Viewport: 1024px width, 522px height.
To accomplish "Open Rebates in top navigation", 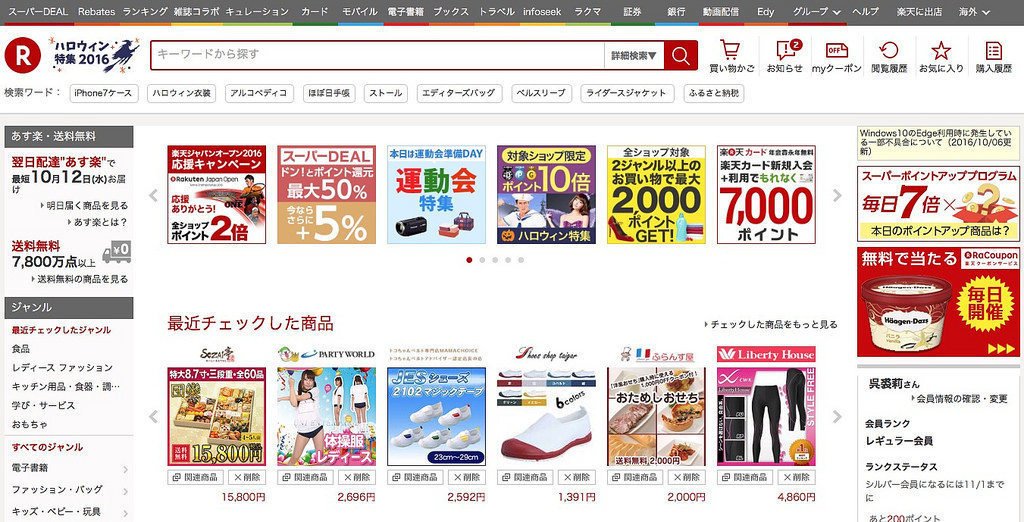I will tap(96, 12).
